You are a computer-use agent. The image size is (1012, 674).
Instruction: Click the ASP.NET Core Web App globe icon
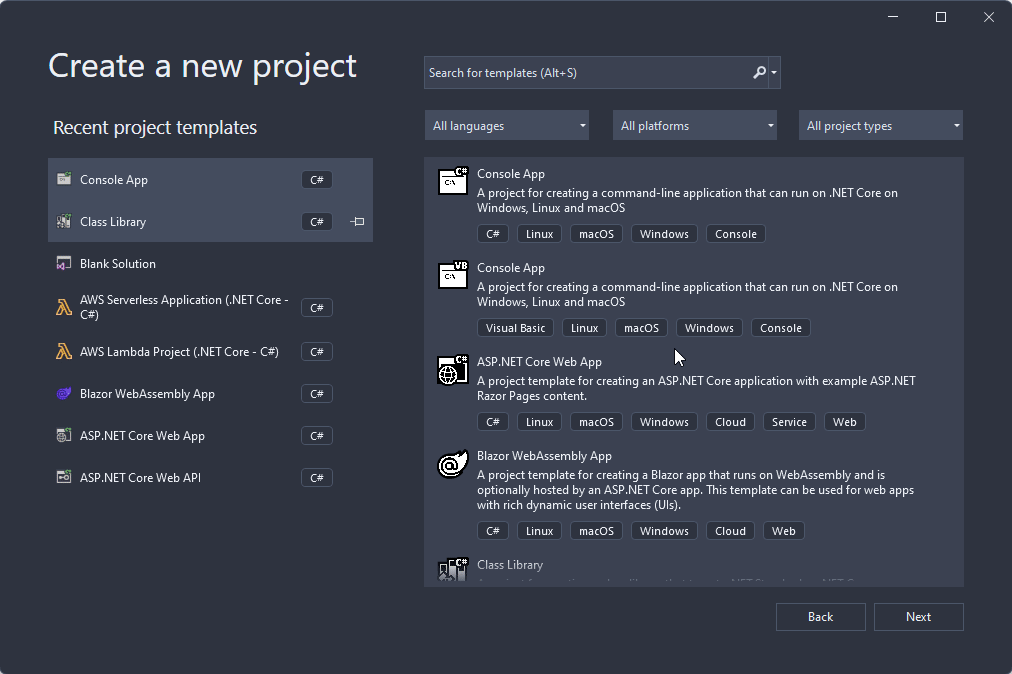click(453, 369)
